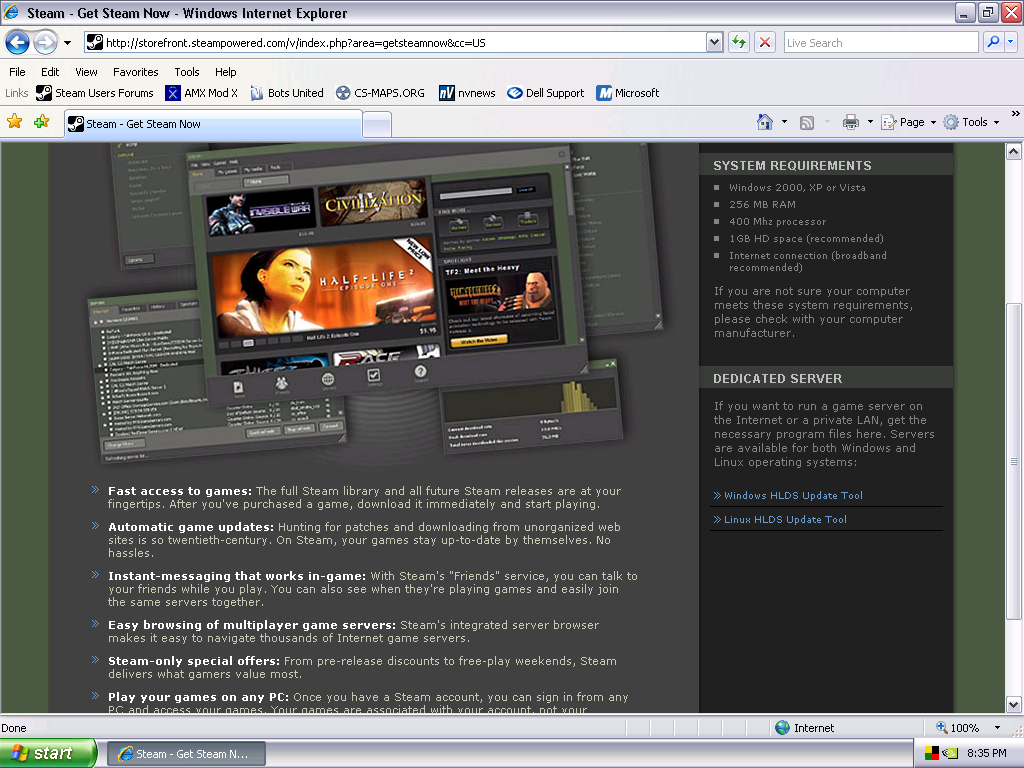Click the DEDICATED SERVER heading
1024x768 pixels.
777,379
